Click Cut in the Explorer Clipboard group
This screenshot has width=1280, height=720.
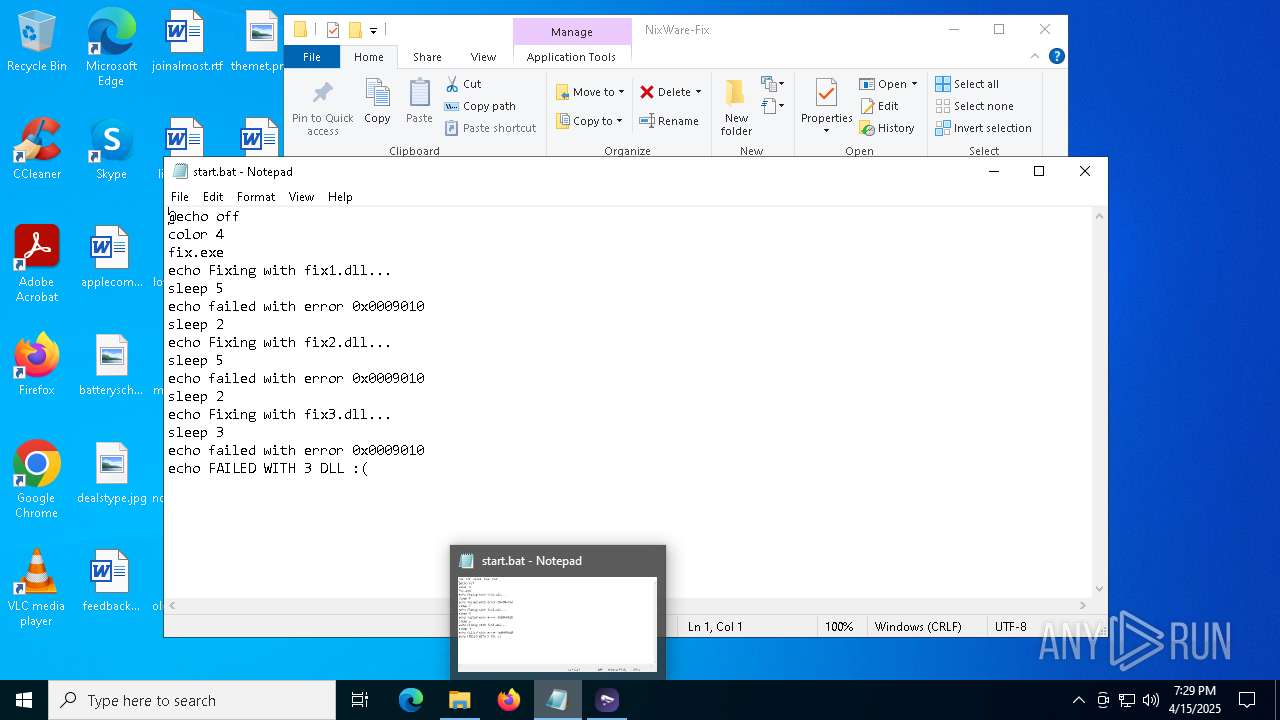tap(463, 84)
